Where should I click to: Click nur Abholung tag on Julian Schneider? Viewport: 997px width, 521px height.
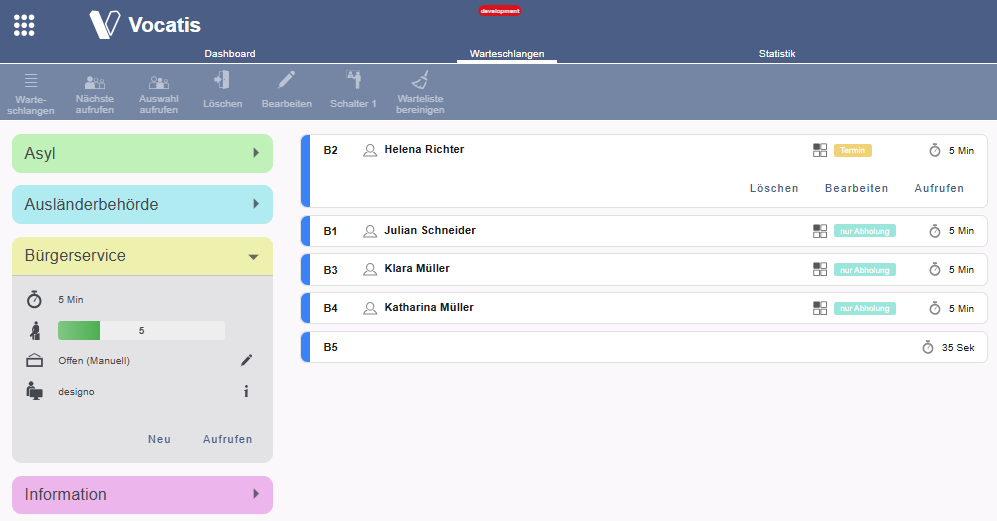865,231
